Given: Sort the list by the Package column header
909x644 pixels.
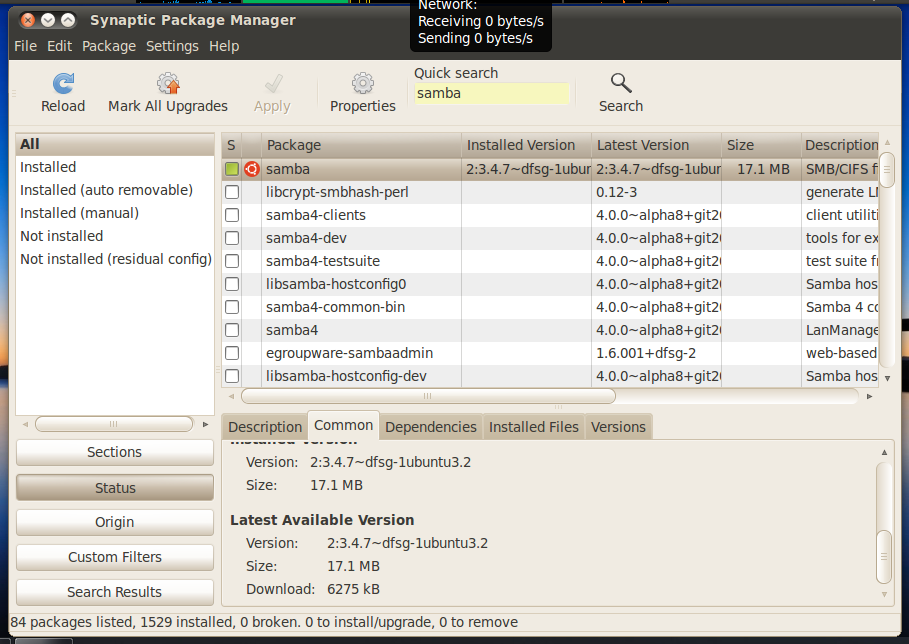Looking at the screenshot, I should (x=360, y=145).
